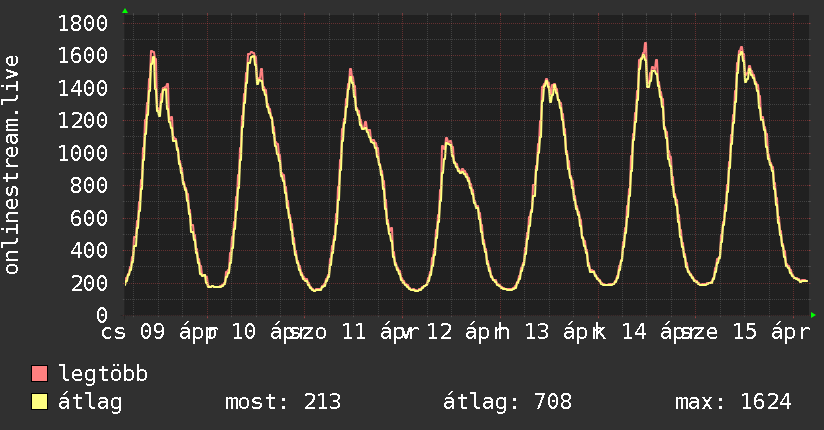Viewport: 824px width, 430px height.
Task: Click the 200 y-axis label
Action: [89, 283]
